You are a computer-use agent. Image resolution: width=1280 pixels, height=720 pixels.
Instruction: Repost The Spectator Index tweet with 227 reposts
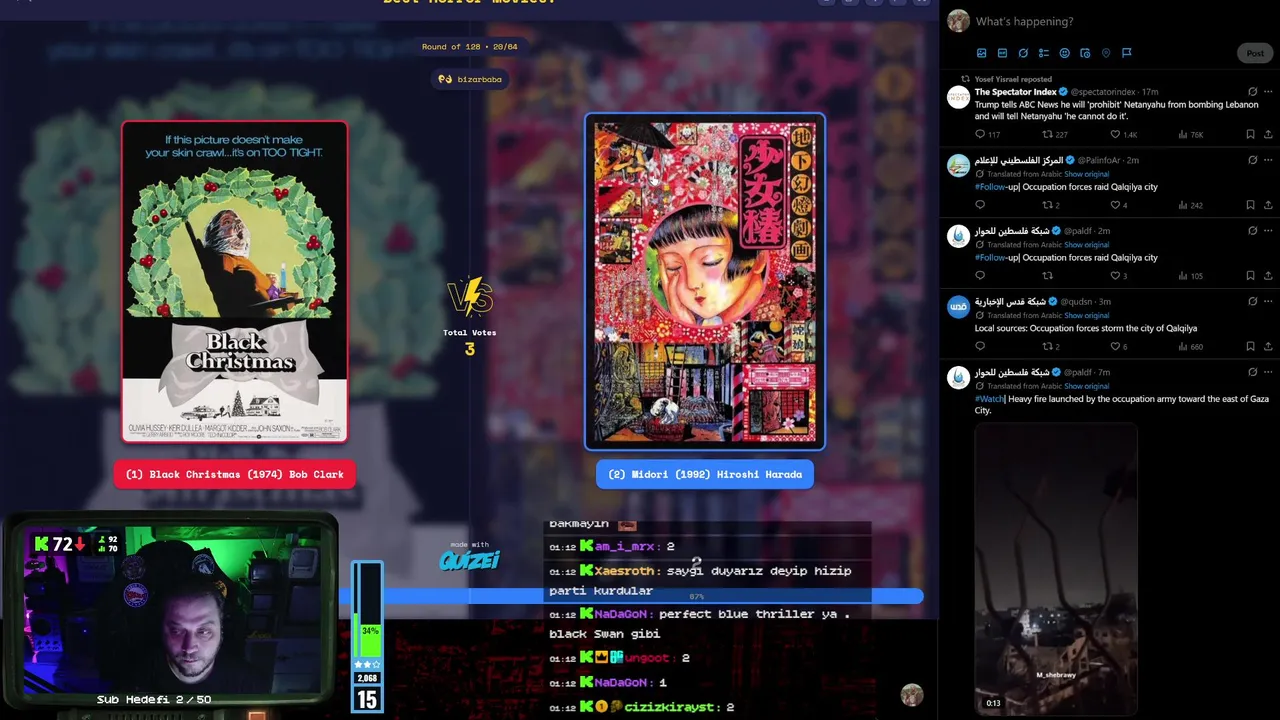(x=1048, y=134)
